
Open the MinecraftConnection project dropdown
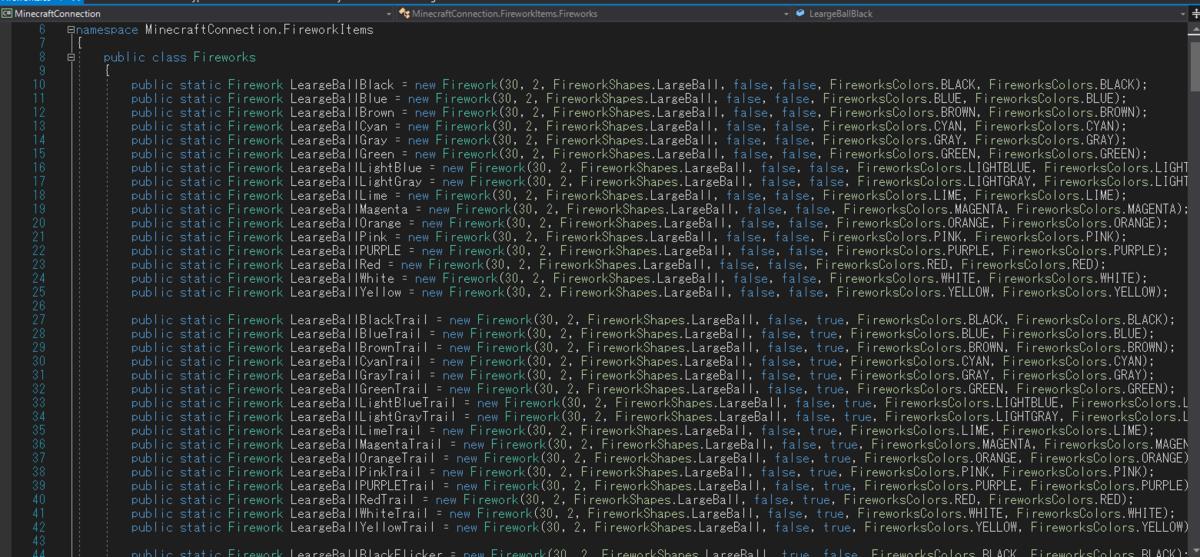pyautogui.click(x=198, y=14)
